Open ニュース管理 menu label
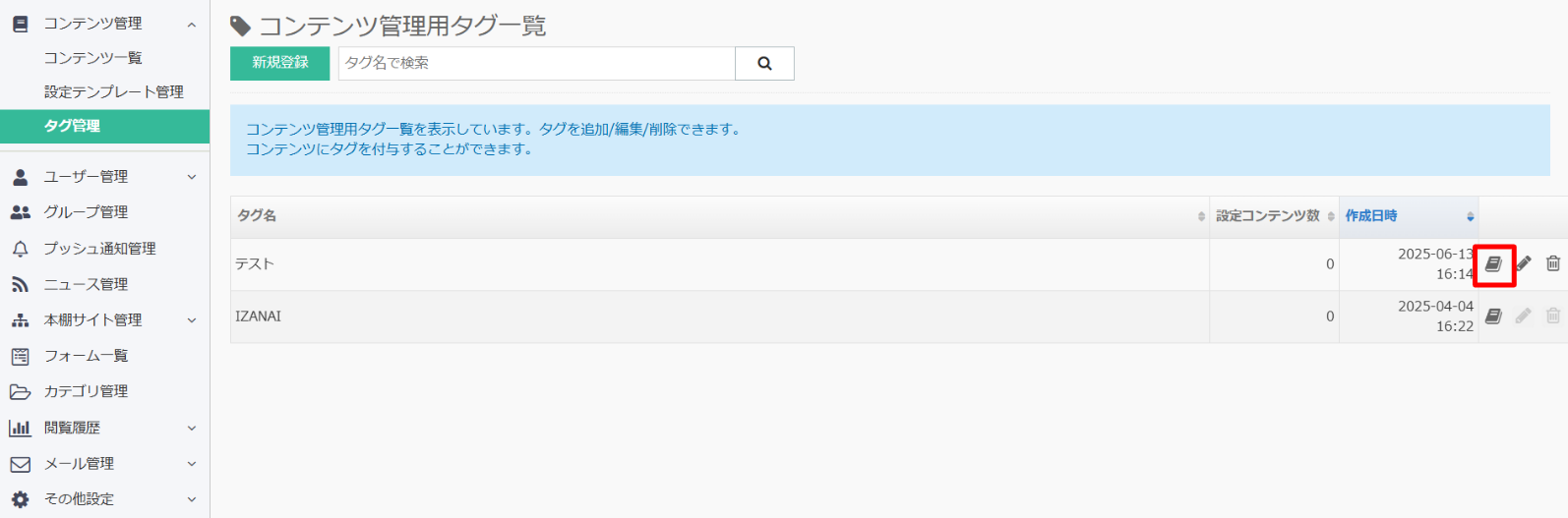This screenshot has width=1568, height=518. [87, 284]
